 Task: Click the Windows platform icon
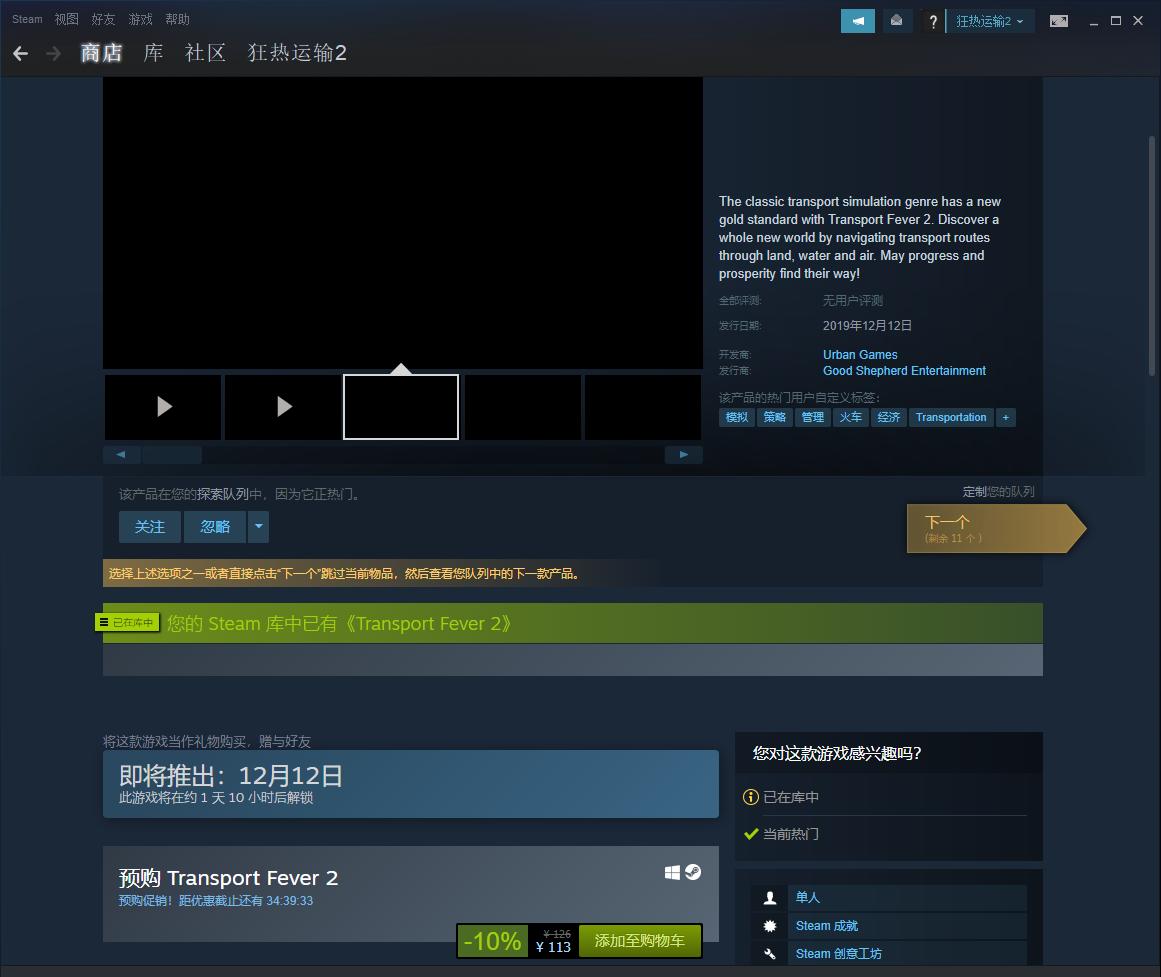pyautogui.click(x=672, y=873)
